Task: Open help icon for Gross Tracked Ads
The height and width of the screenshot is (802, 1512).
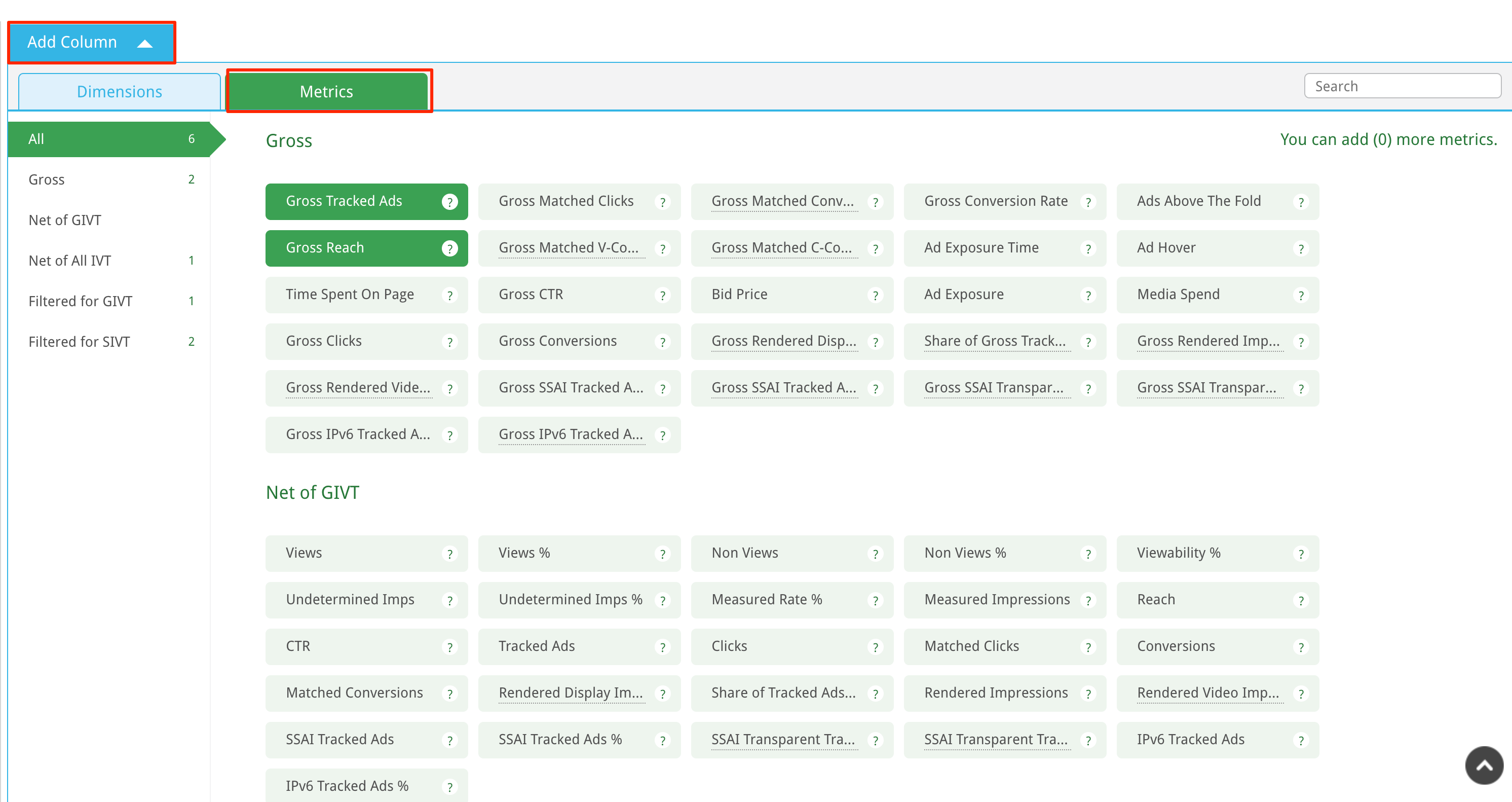Action: (449, 202)
